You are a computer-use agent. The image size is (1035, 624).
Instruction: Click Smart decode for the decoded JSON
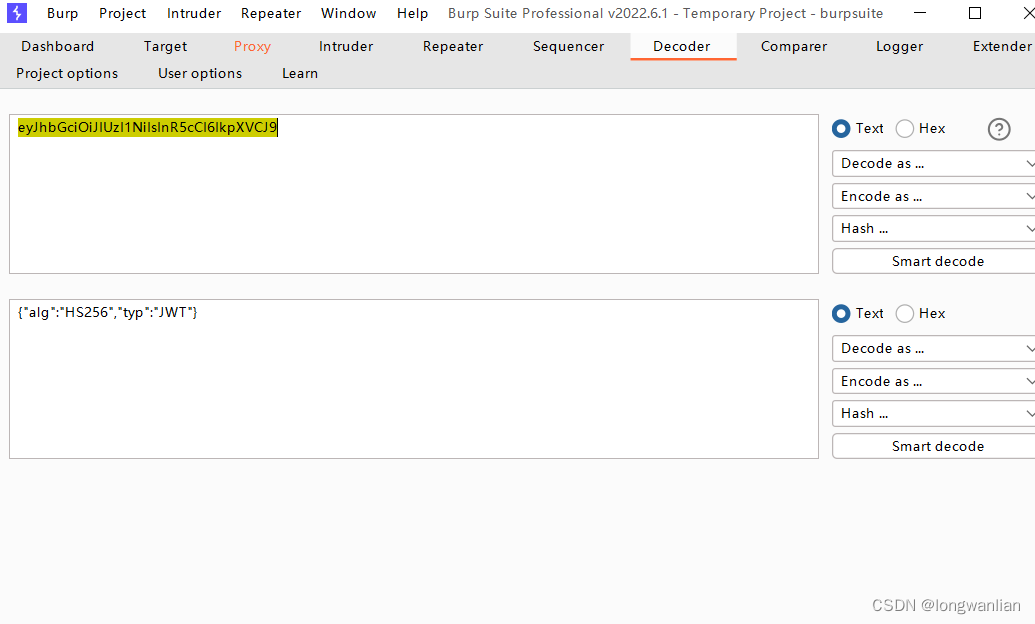[x=932, y=445]
